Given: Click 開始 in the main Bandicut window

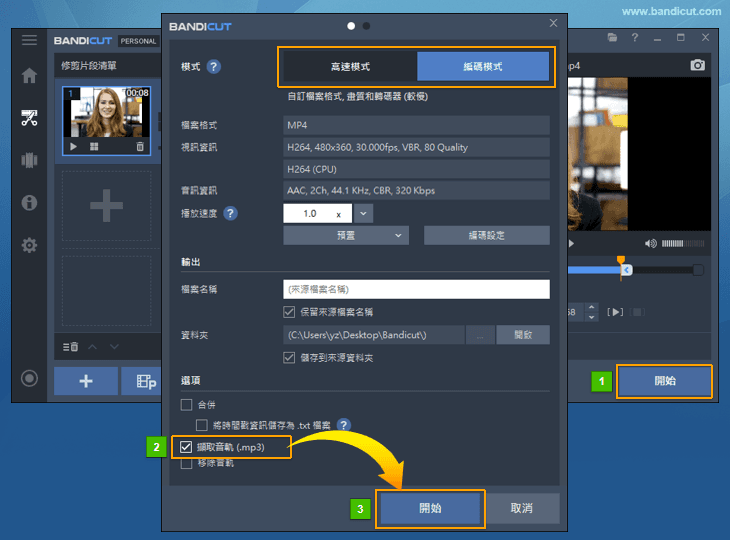Looking at the screenshot, I should (664, 381).
